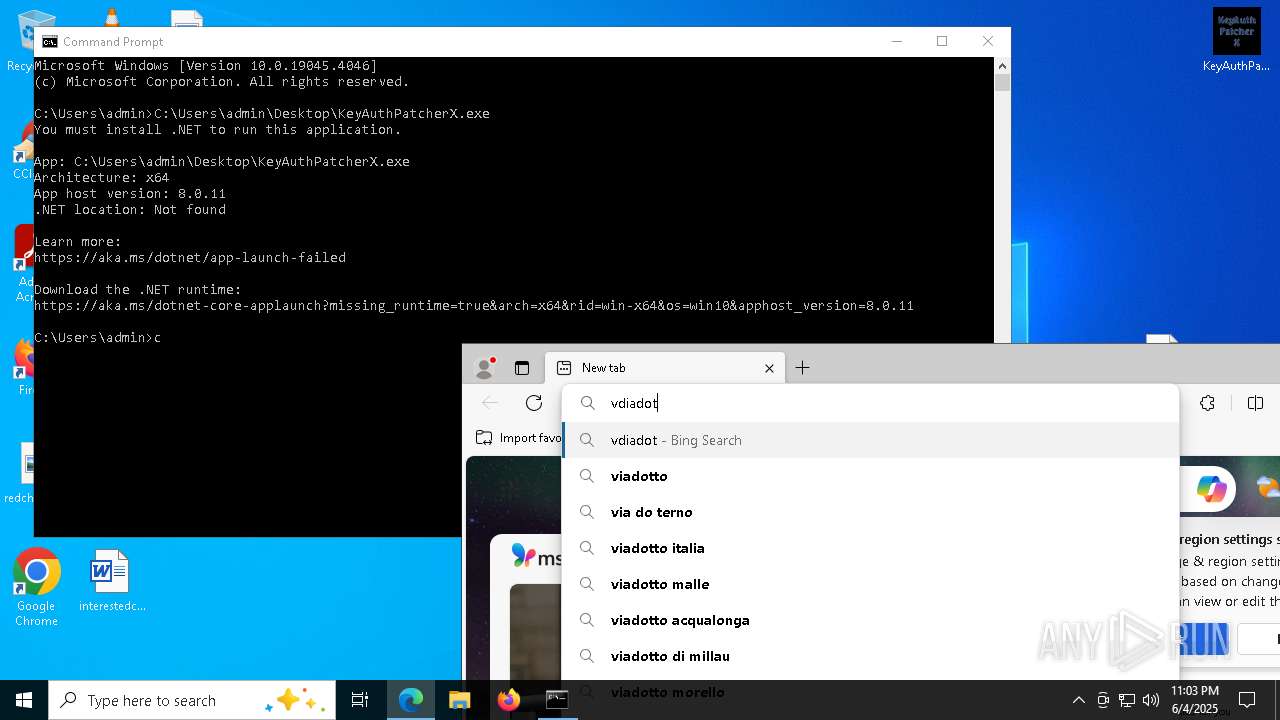
Task: Select Google Chrome desktop shortcut
Action: pos(36,588)
